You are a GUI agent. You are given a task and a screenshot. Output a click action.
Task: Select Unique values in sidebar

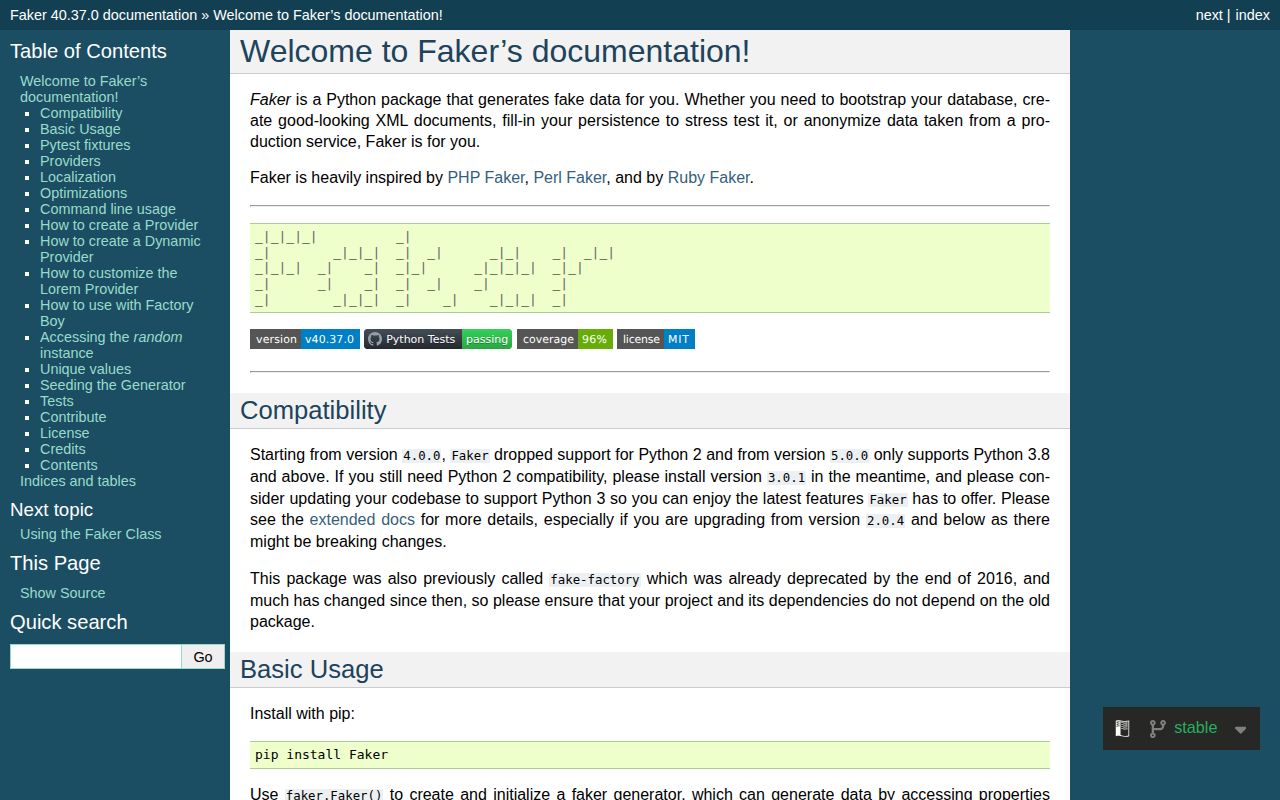coord(85,369)
